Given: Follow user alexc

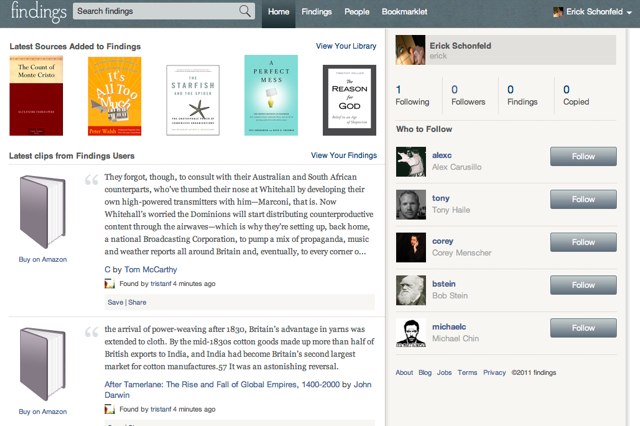Looking at the screenshot, I should tap(583, 156).
